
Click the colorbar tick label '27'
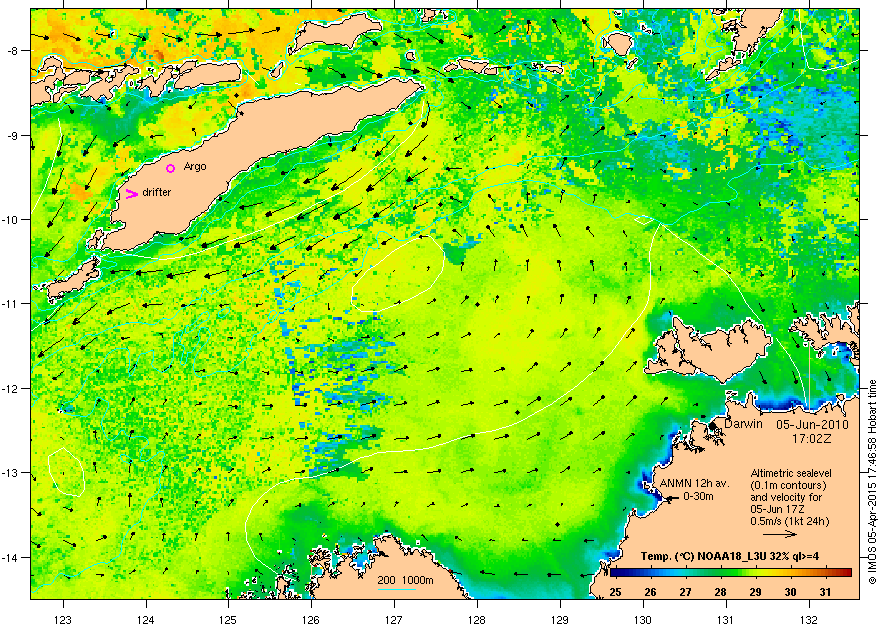tap(685, 592)
